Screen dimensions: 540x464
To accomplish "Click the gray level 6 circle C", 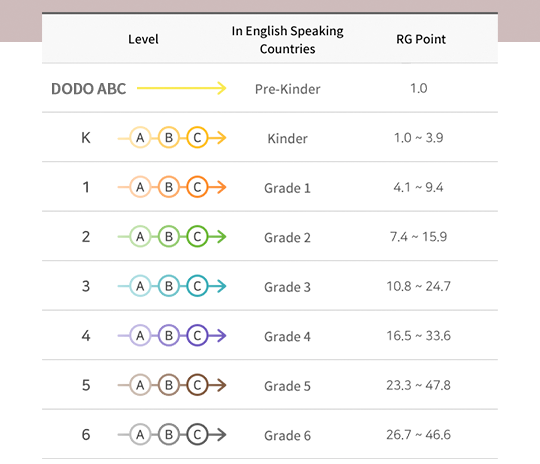I will click(x=197, y=434).
